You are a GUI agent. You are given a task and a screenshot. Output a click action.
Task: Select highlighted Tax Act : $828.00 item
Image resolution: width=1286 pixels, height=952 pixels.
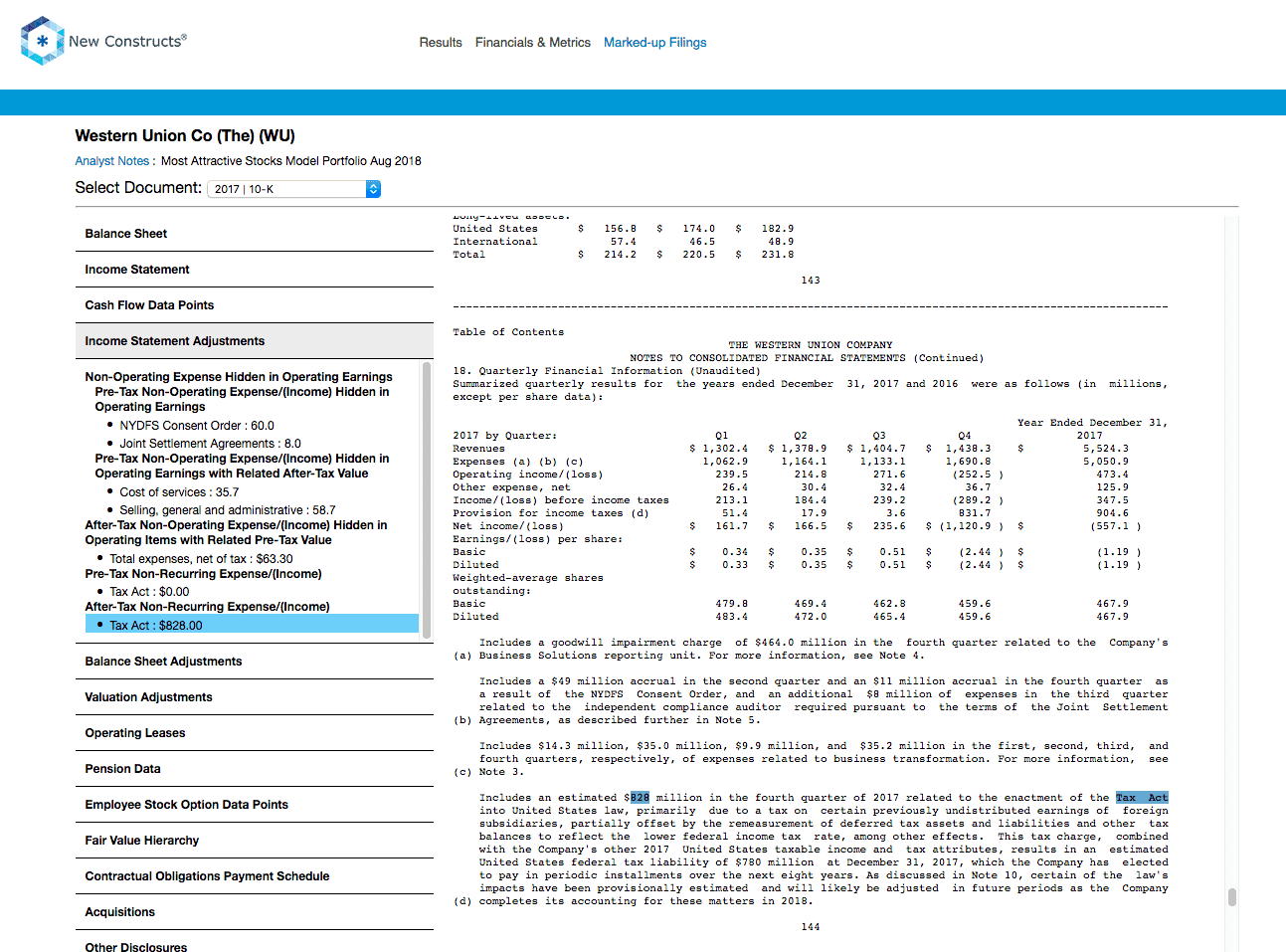point(252,625)
